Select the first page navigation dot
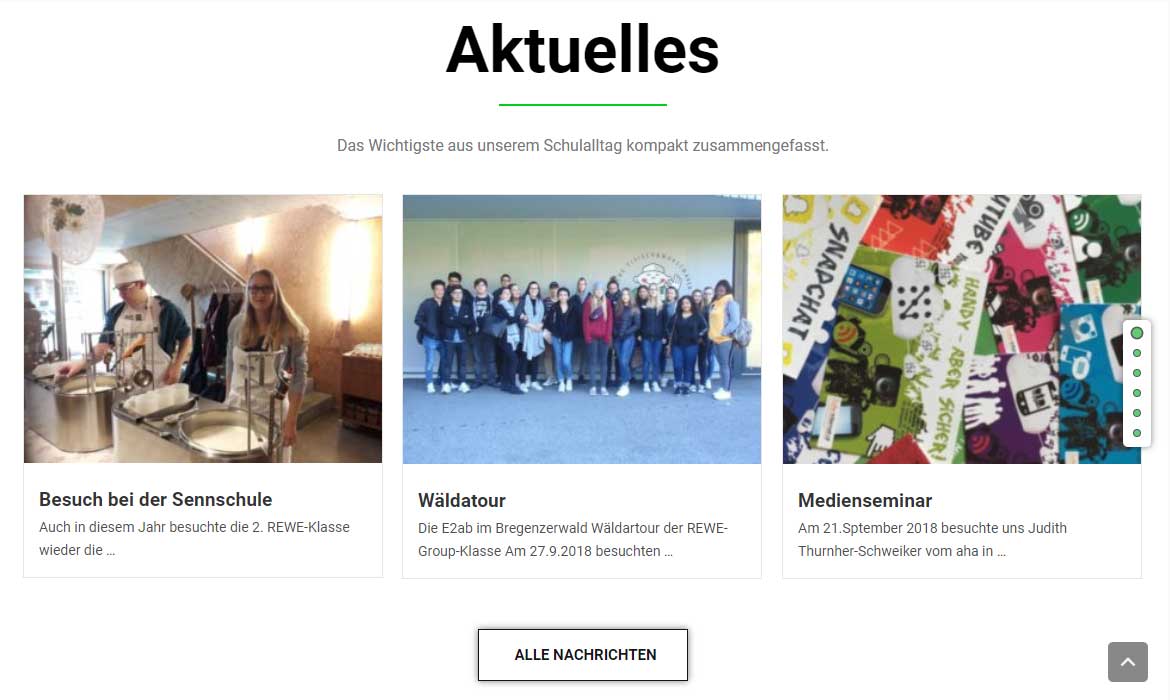The image size is (1170, 700). [x=1136, y=333]
